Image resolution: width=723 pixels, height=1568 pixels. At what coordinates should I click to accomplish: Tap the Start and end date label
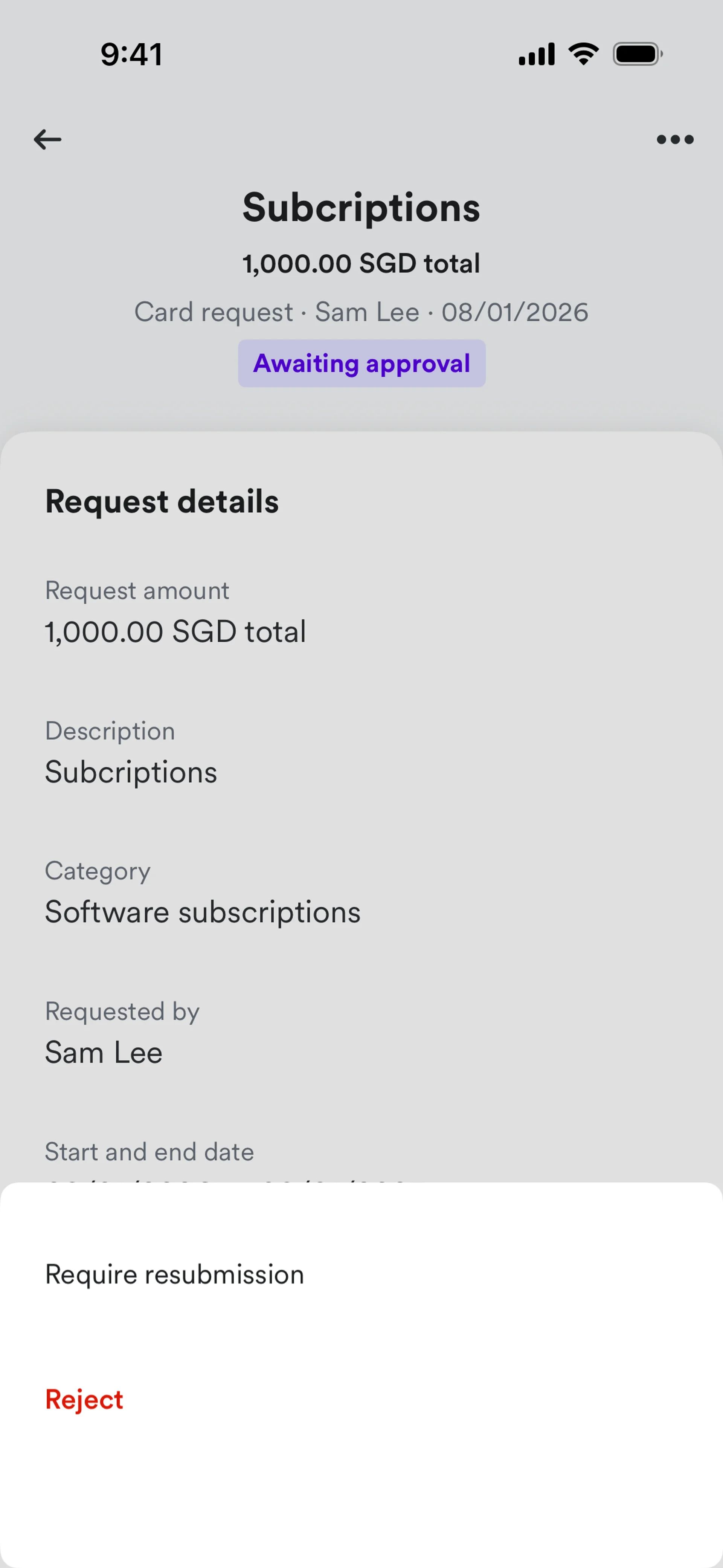[x=150, y=1152]
